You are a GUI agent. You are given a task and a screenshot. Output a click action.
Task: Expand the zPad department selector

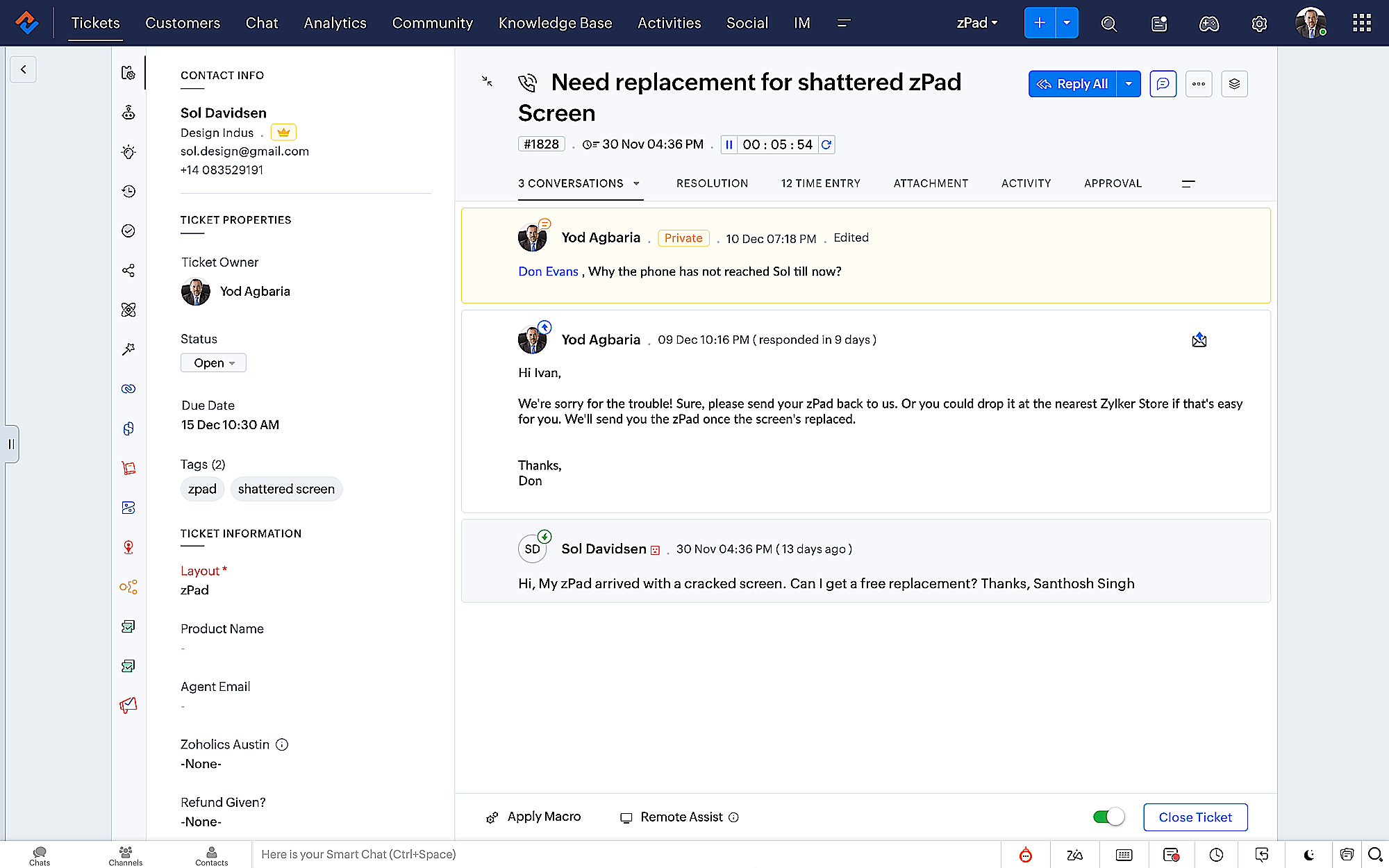(976, 23)
